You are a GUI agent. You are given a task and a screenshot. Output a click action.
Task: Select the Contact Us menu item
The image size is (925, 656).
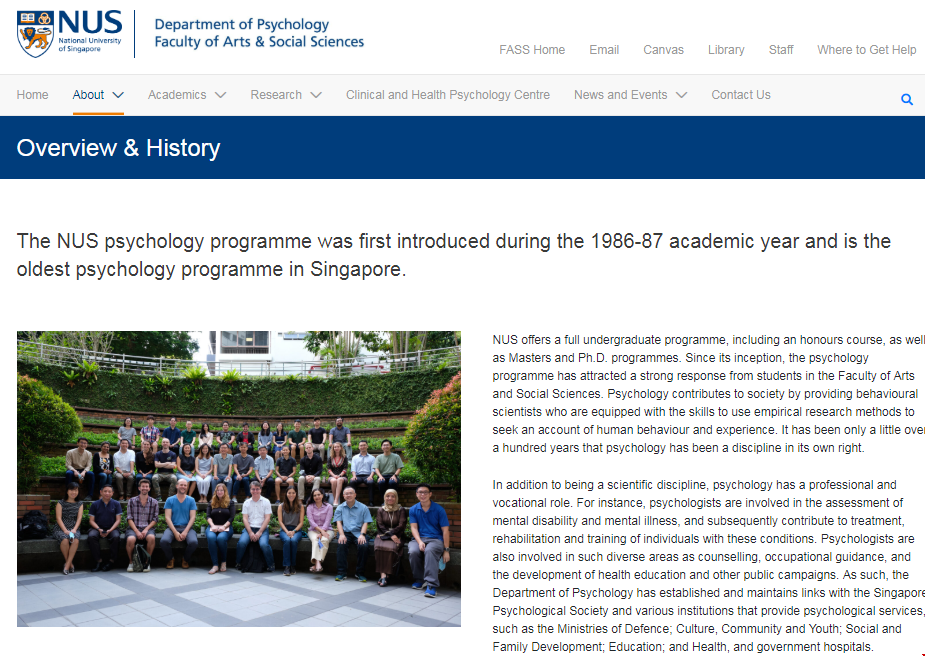(740, 94)
